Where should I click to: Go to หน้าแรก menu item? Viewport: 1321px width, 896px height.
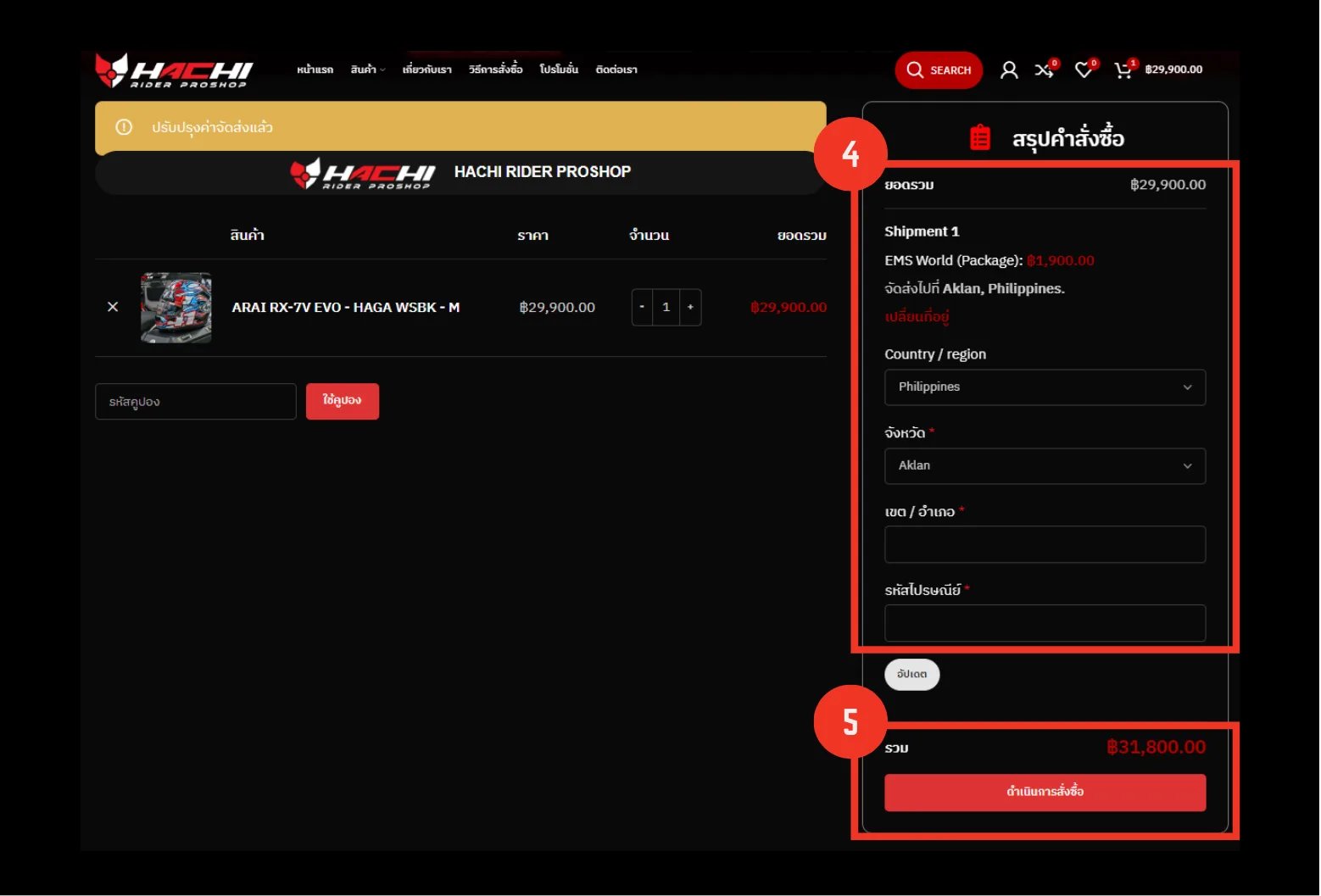coord(315,70)
